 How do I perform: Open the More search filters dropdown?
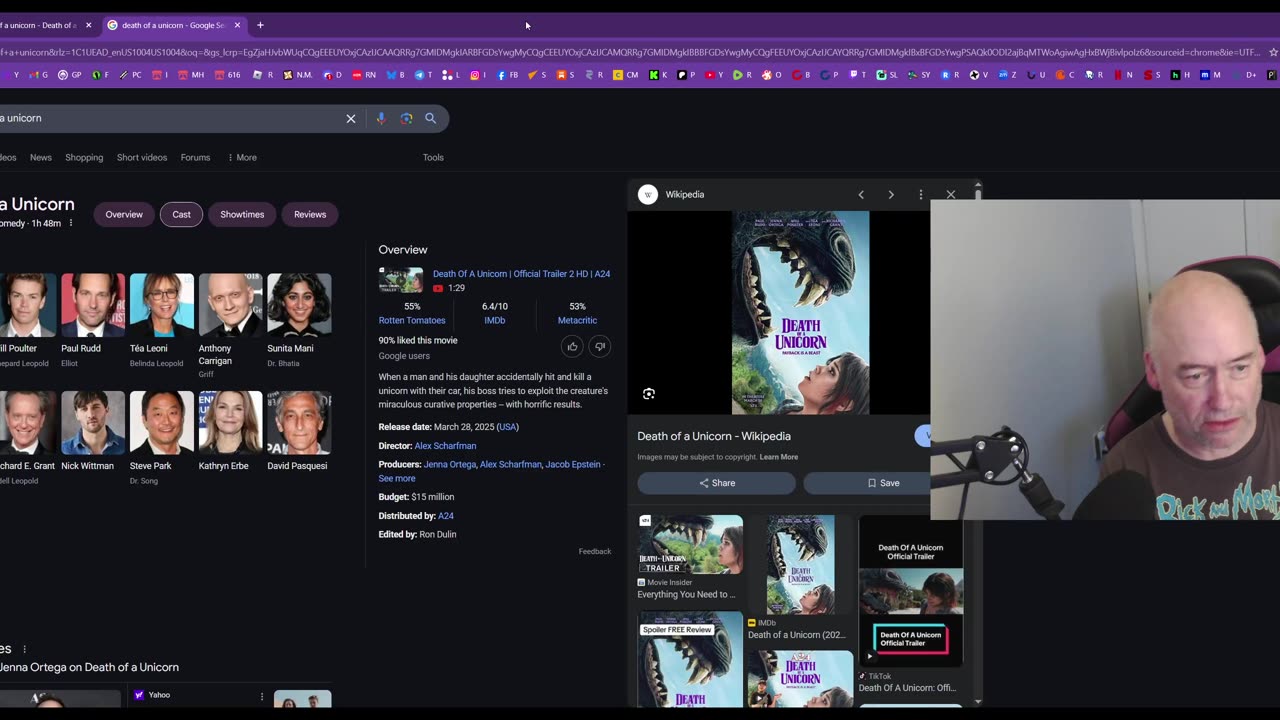(x=242, y=157)
